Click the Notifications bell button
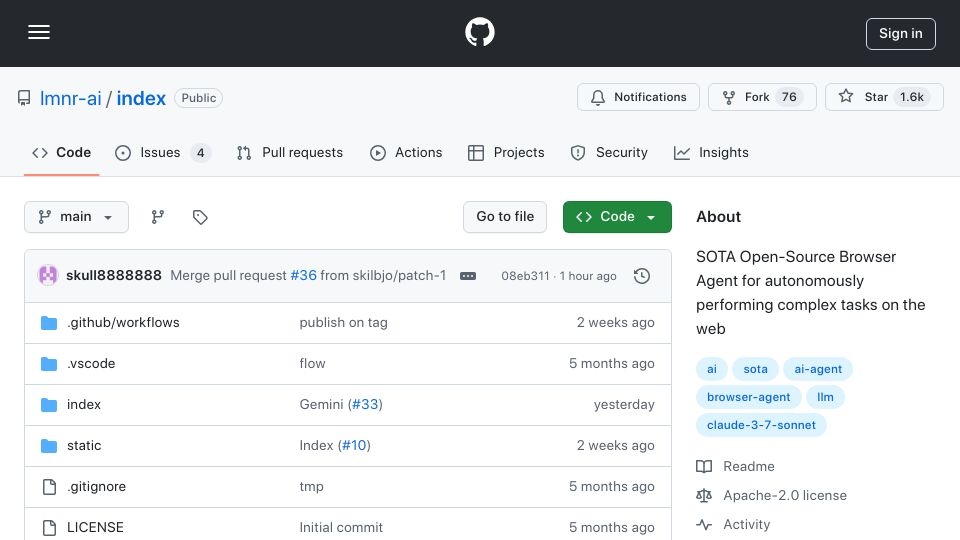This screenshot has height=540, width=960. [638, 97]
